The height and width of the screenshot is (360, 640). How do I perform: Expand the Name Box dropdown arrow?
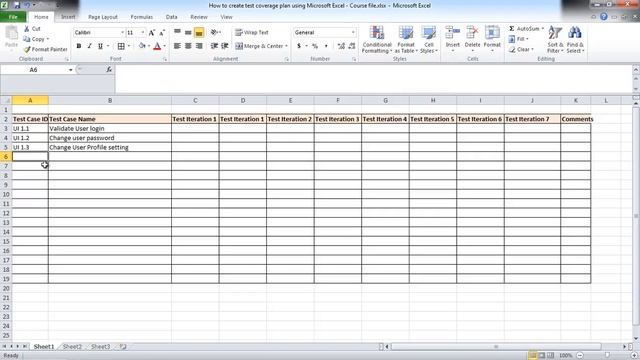pyautogui.click(x=70, y=70)
